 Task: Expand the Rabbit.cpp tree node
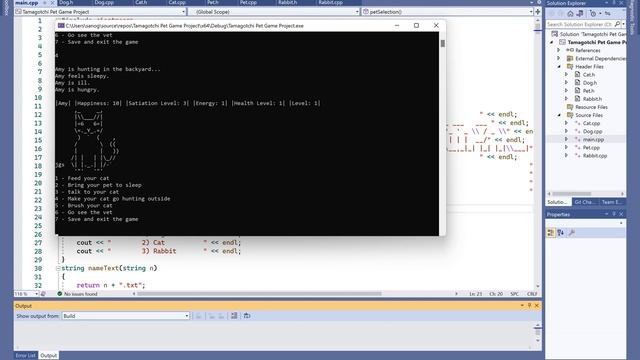(567, 156)
